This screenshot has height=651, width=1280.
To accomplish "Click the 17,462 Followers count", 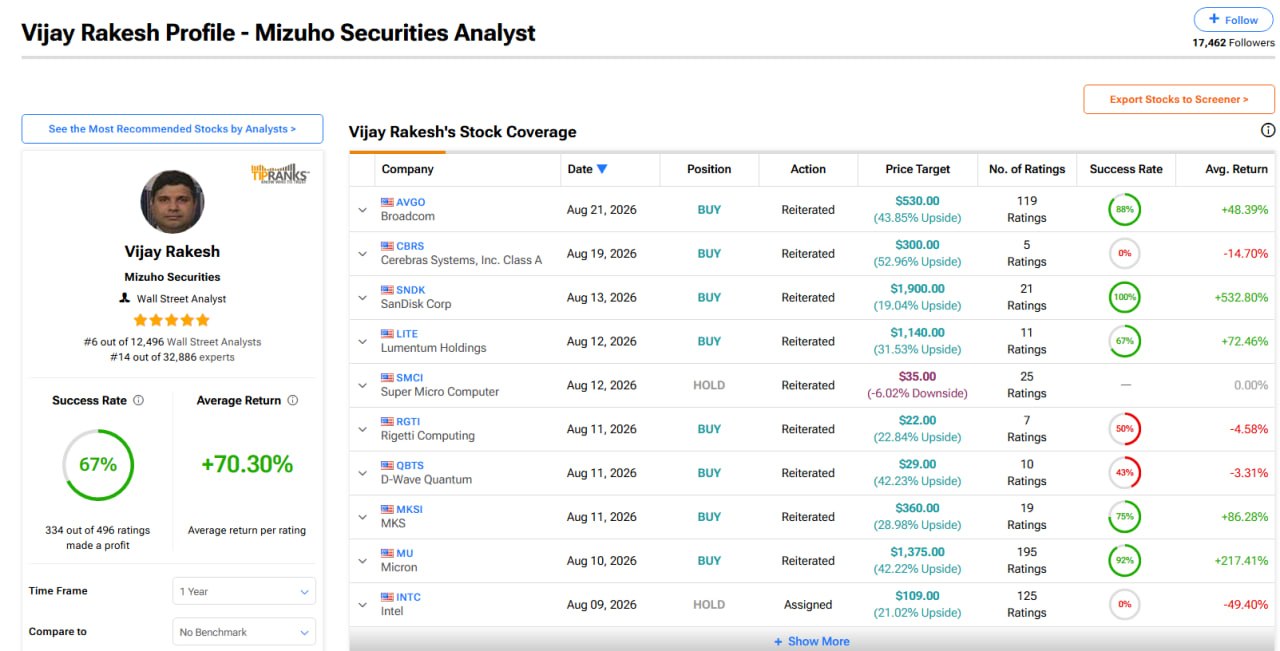I will [x=1233, y=43].
